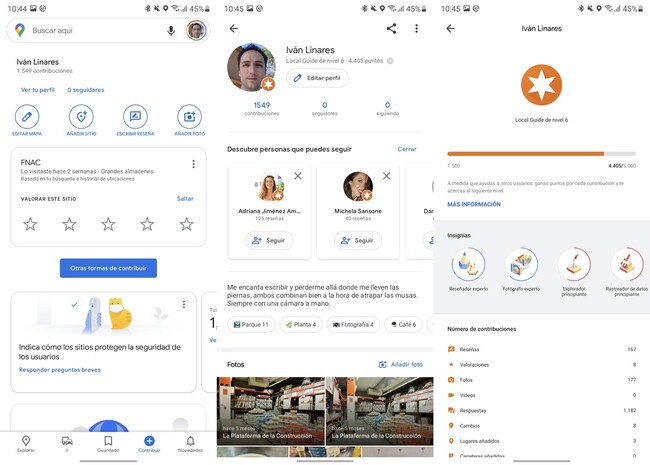
Task: Go back from the profile screen
Action: pyautogui.click(x=234, y=28)
